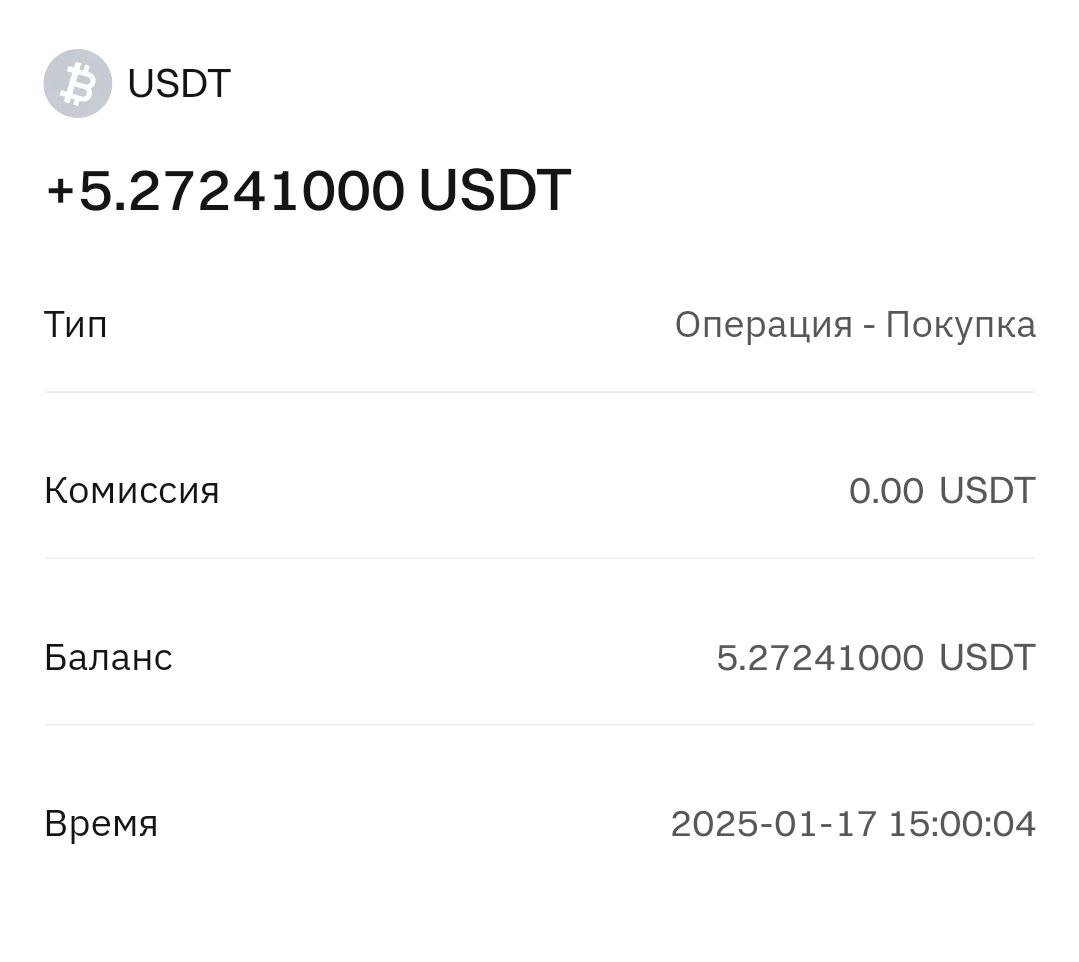Click the divider line below the Тип row
This screenshot has height=962, width=1079.
coord(540,392)
